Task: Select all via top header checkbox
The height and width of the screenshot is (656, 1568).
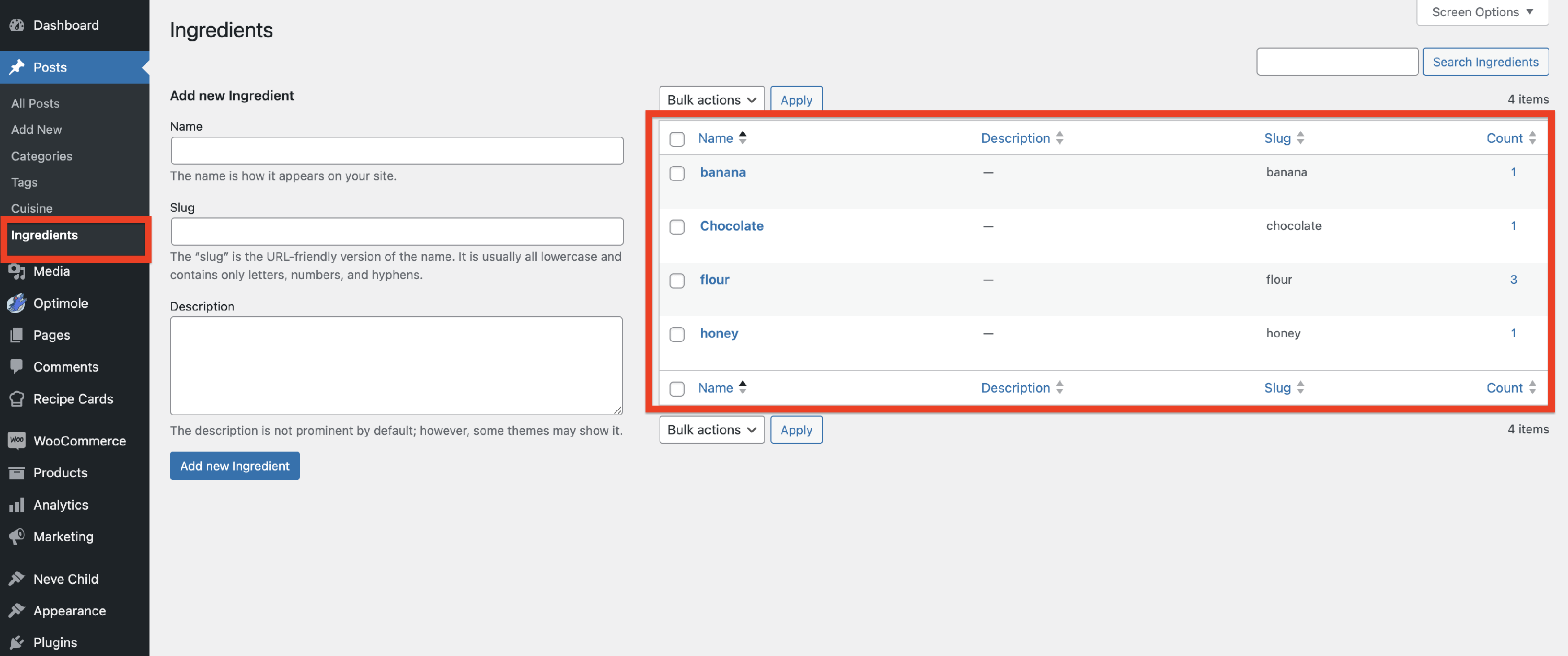Action: [677, 139]
